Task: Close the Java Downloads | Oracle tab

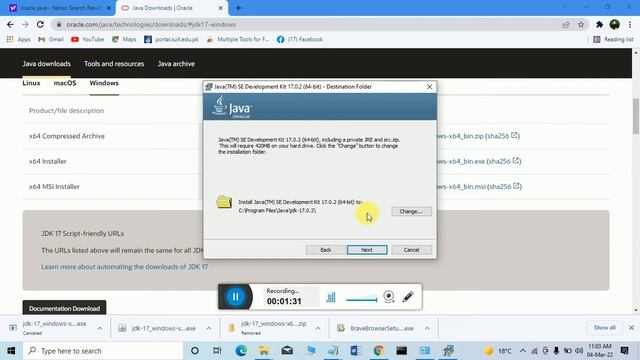Action: click(220, 8)
